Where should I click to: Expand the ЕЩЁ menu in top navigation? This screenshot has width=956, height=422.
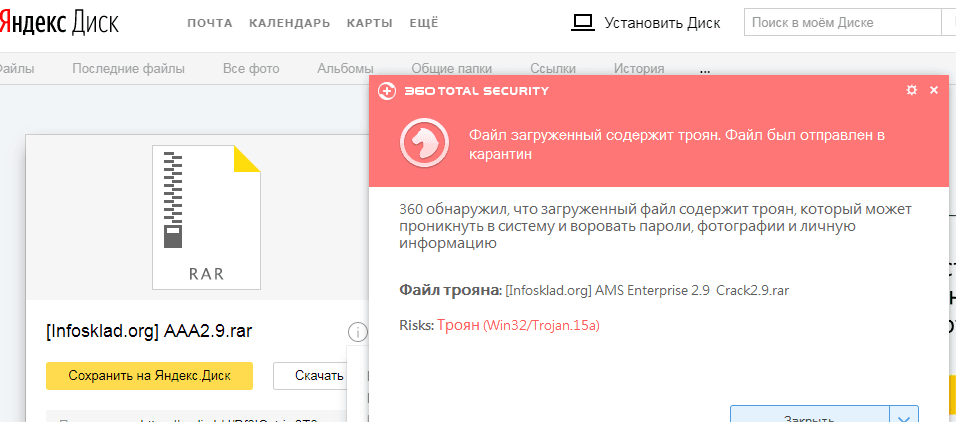423,23
